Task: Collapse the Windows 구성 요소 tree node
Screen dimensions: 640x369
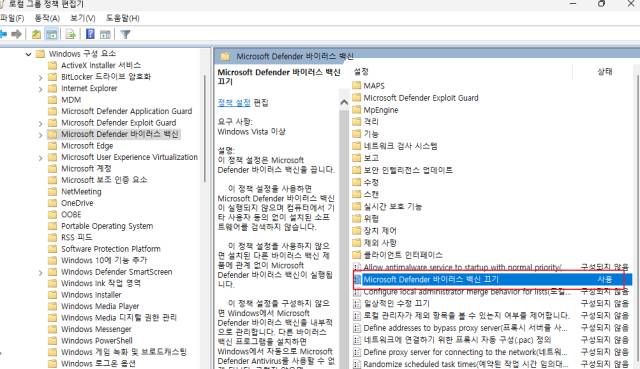Action: click(28, 54)
